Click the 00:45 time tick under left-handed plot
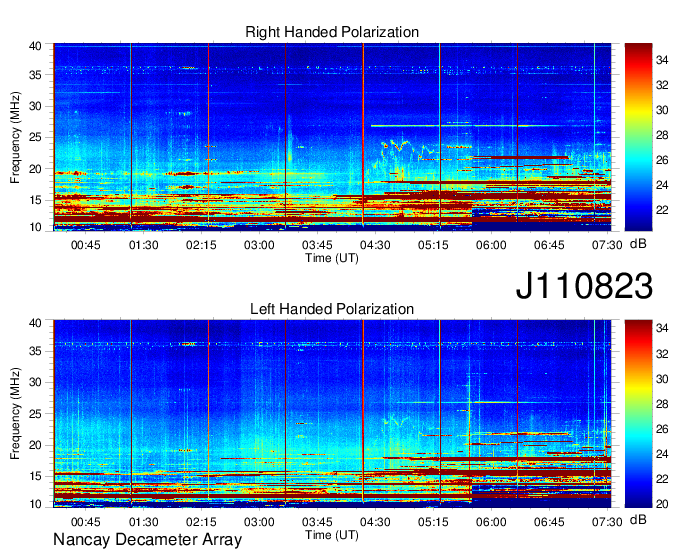Image resolution: width=680 pixels, height=552 pixels. click(85, 522)
